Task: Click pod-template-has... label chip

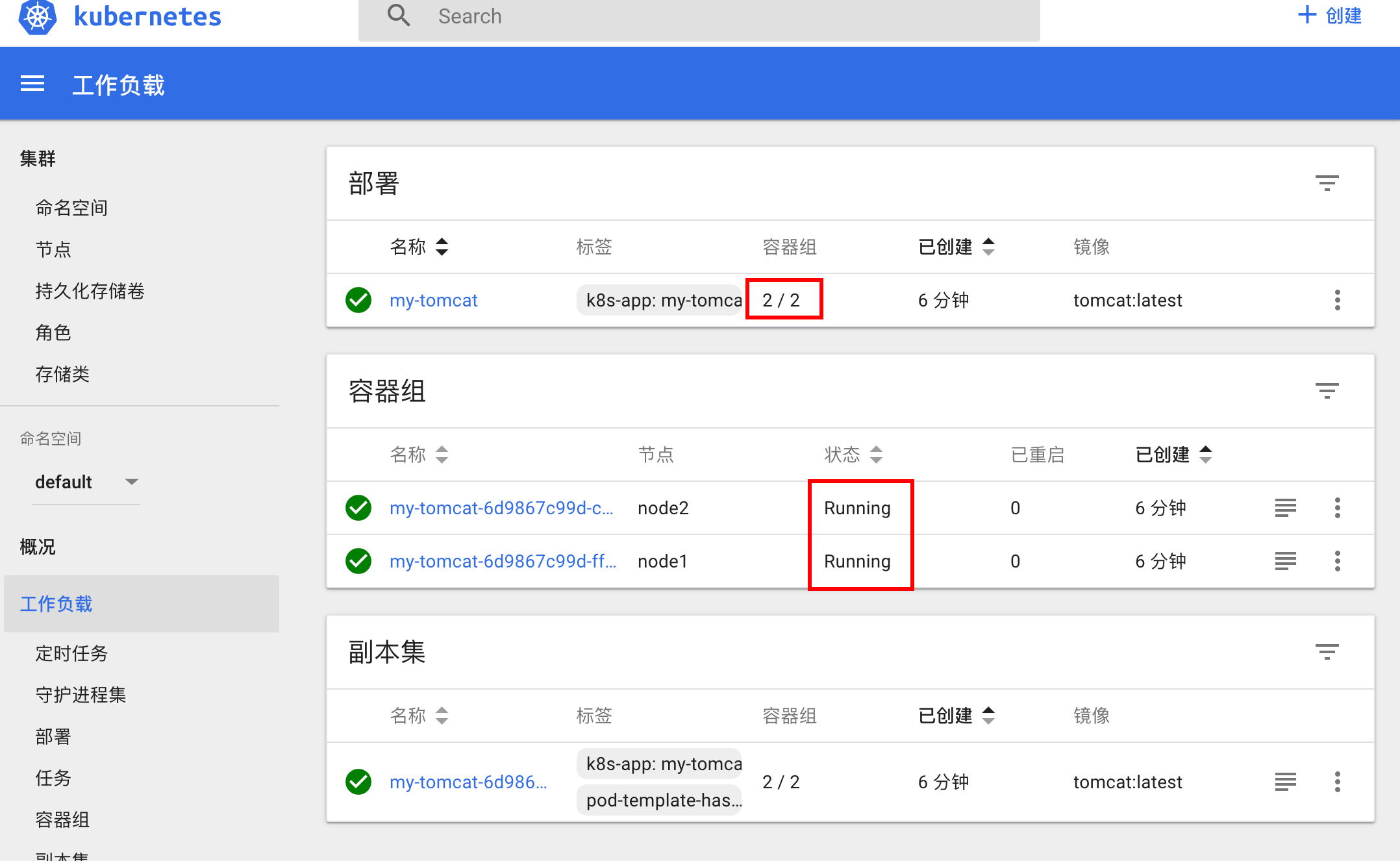Action: pos(659,800)
